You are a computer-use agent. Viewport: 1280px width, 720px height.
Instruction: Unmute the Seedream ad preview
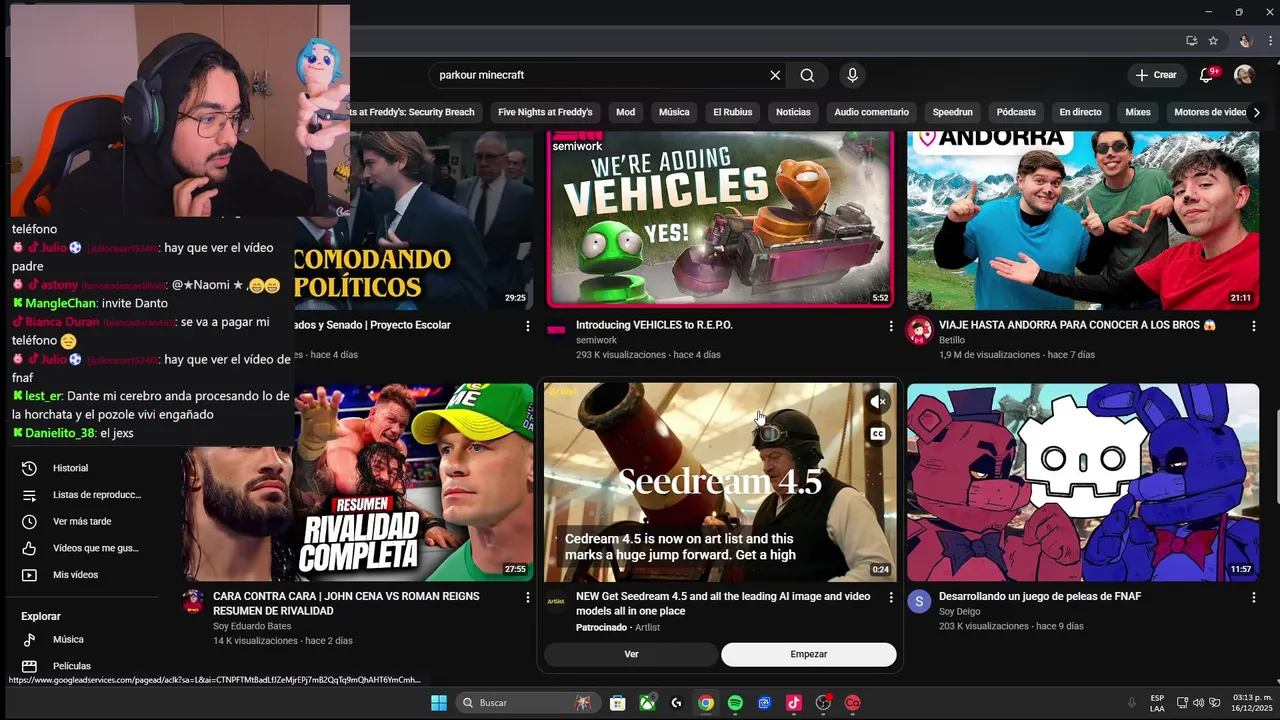(878, 402)
